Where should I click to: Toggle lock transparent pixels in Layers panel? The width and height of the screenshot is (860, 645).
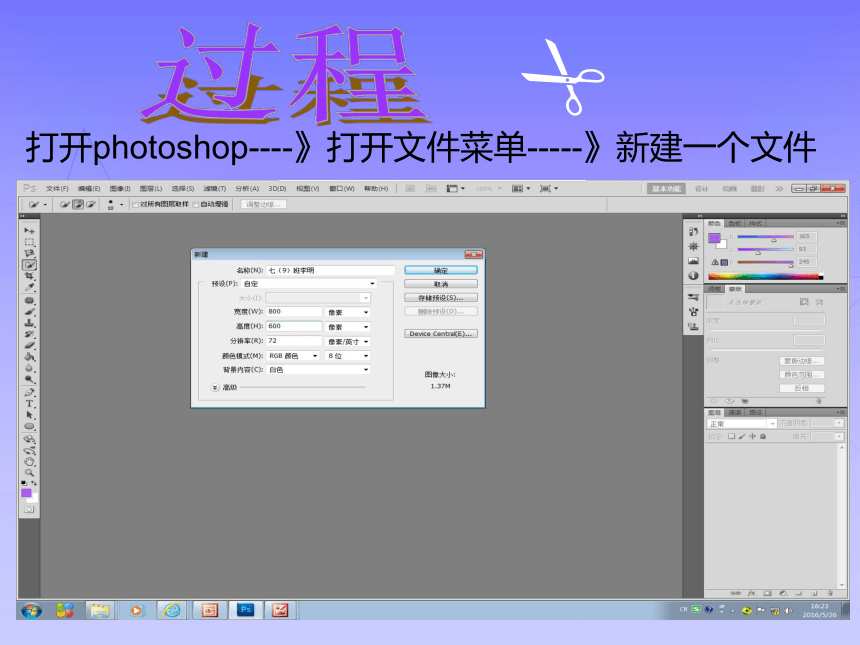732,437
